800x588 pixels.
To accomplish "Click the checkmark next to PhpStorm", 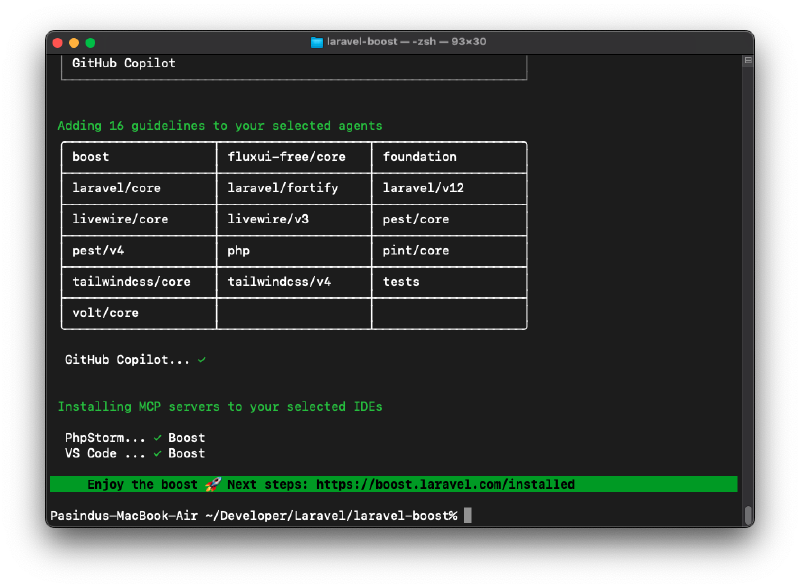I will pyautogui.click(x=157, y=438).
